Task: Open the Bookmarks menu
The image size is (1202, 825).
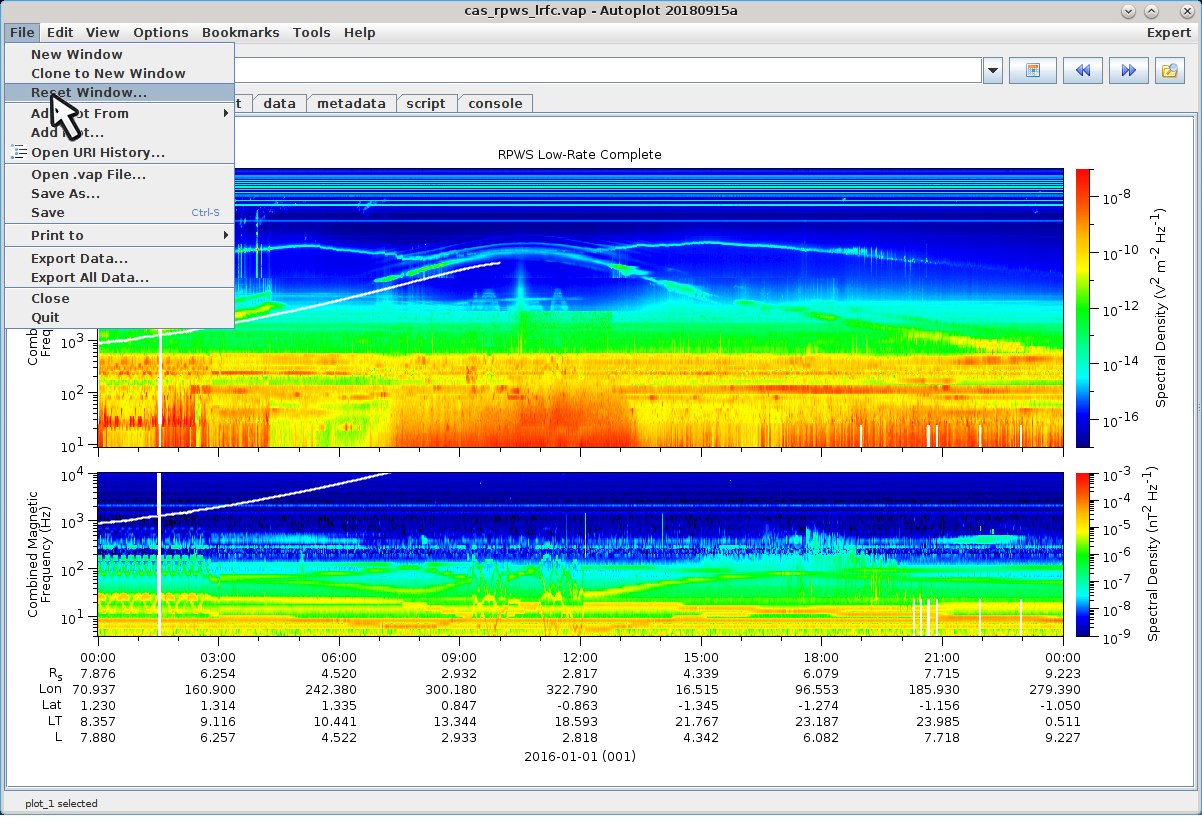Action: point(240,32)
